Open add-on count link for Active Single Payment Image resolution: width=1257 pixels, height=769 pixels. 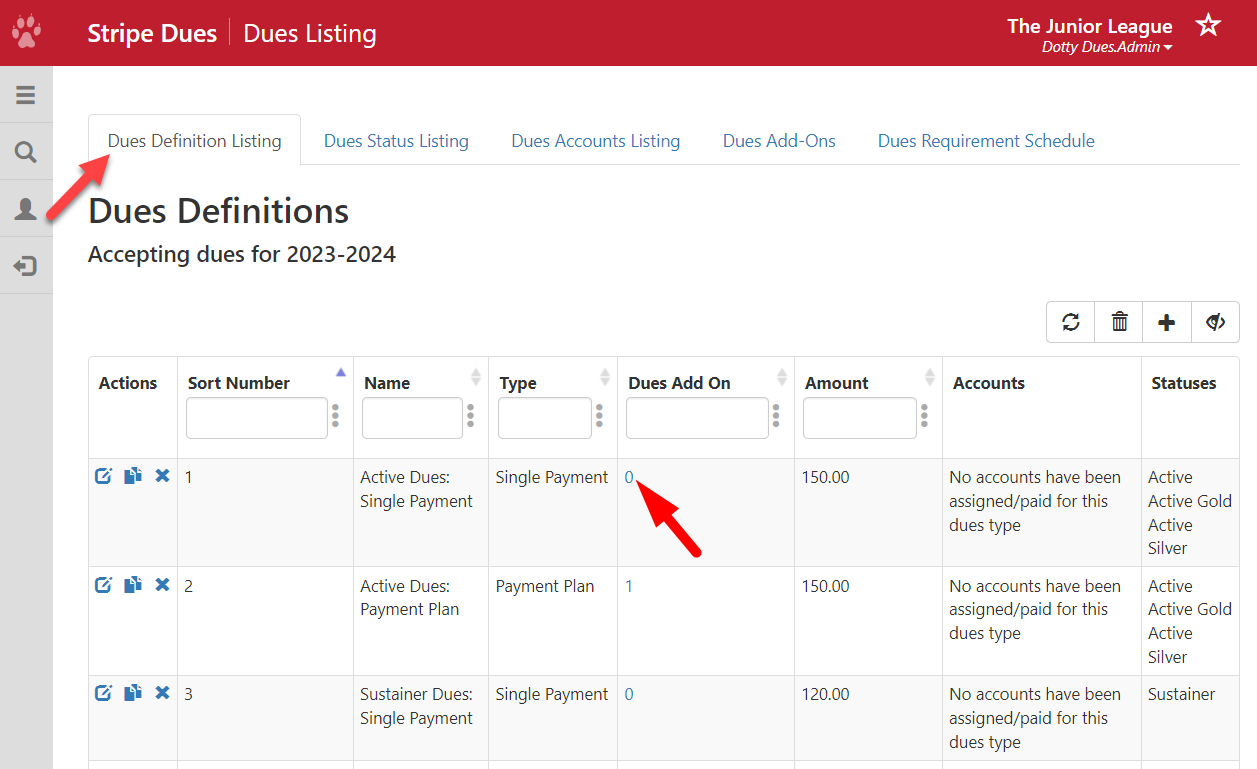(629, 477)
